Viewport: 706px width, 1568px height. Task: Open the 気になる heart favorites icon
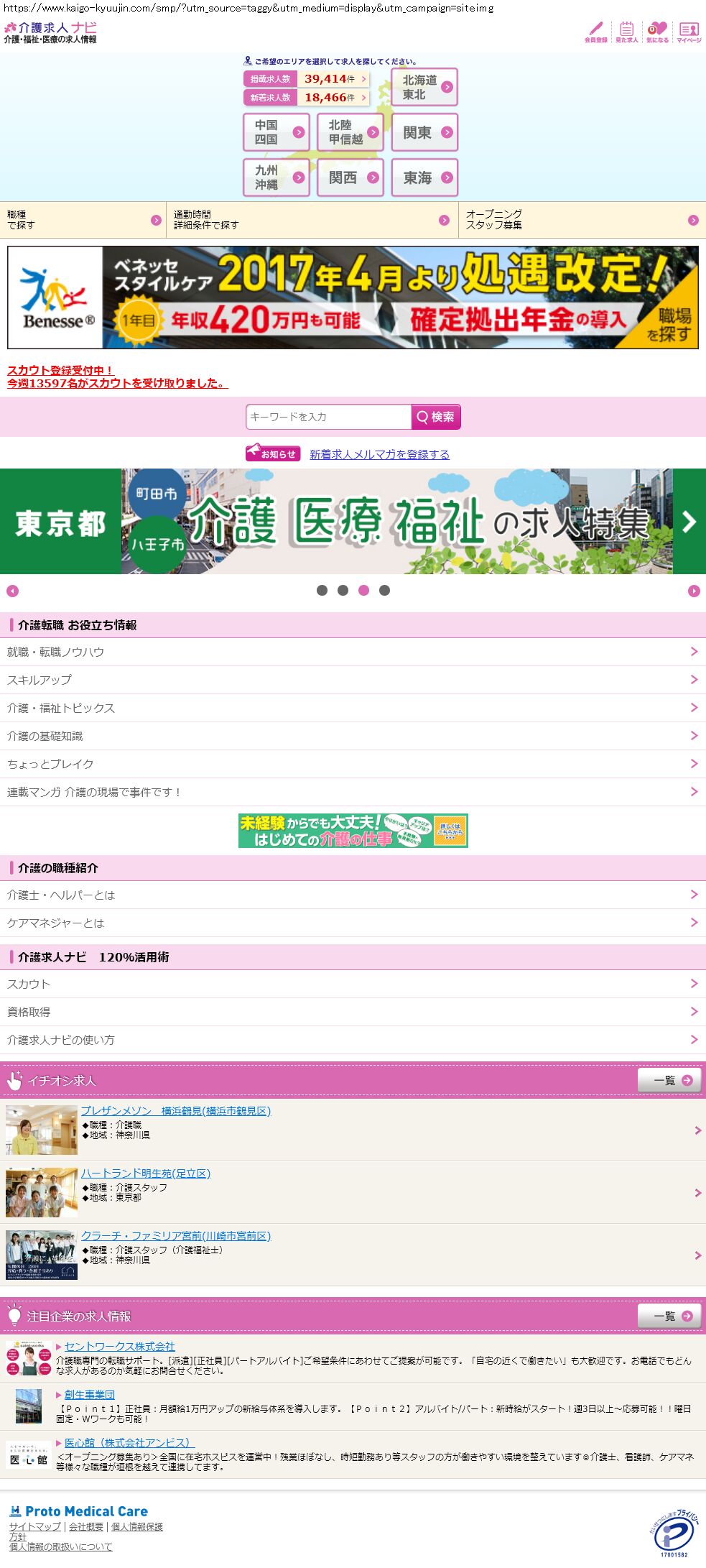657,32
